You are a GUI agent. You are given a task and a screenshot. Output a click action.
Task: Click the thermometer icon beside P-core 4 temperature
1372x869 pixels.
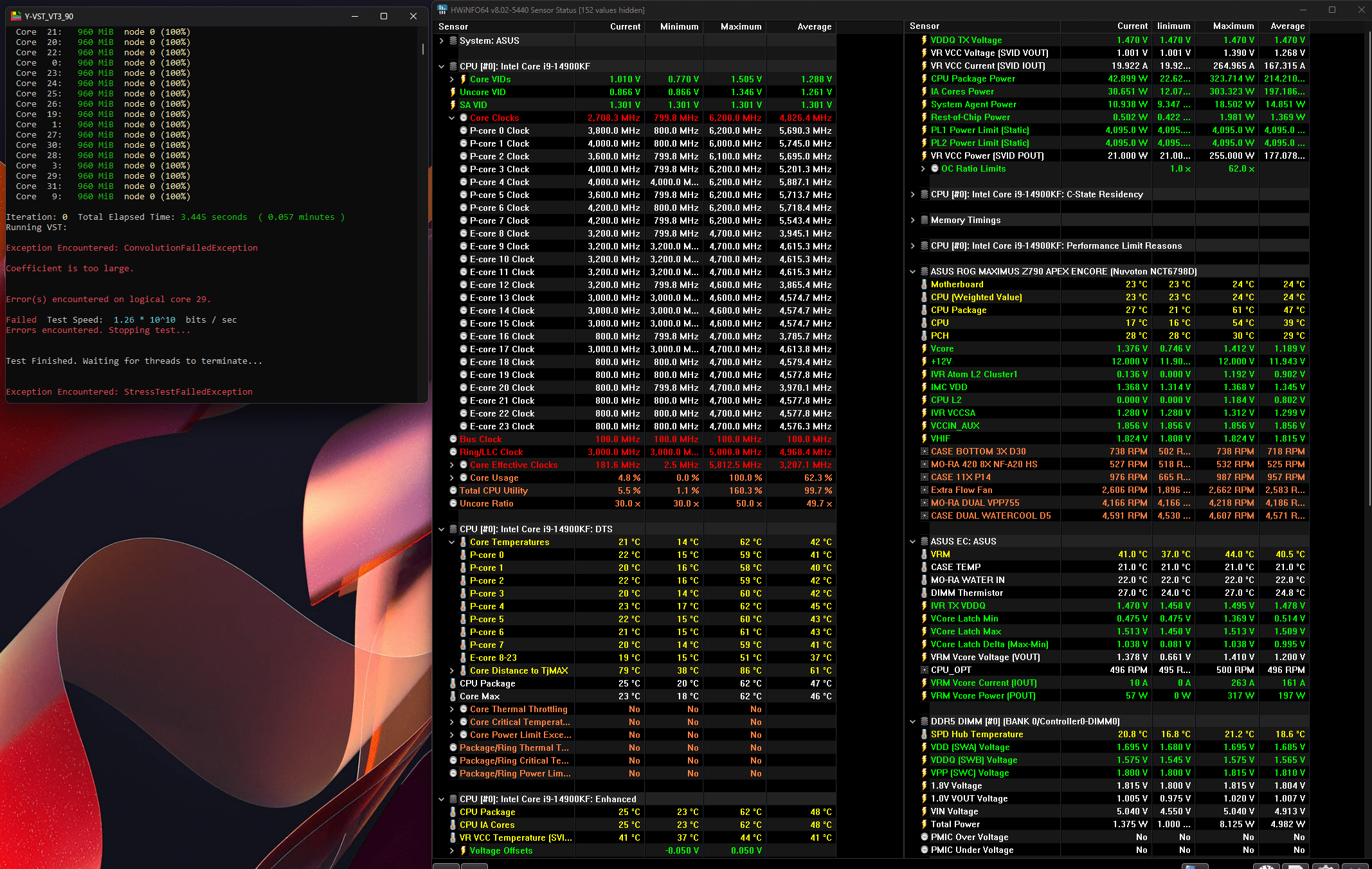[x=464, y=606]
